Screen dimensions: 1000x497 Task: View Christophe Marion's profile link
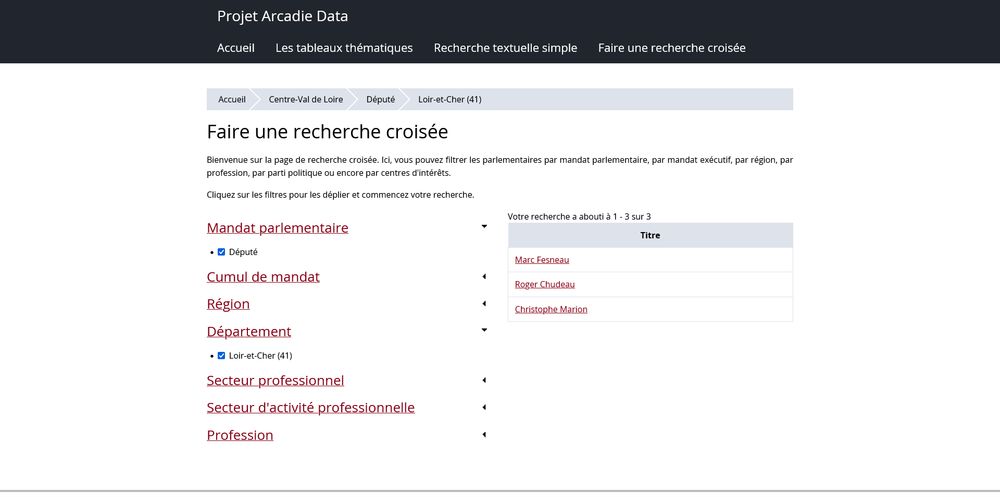click(551, 310)
